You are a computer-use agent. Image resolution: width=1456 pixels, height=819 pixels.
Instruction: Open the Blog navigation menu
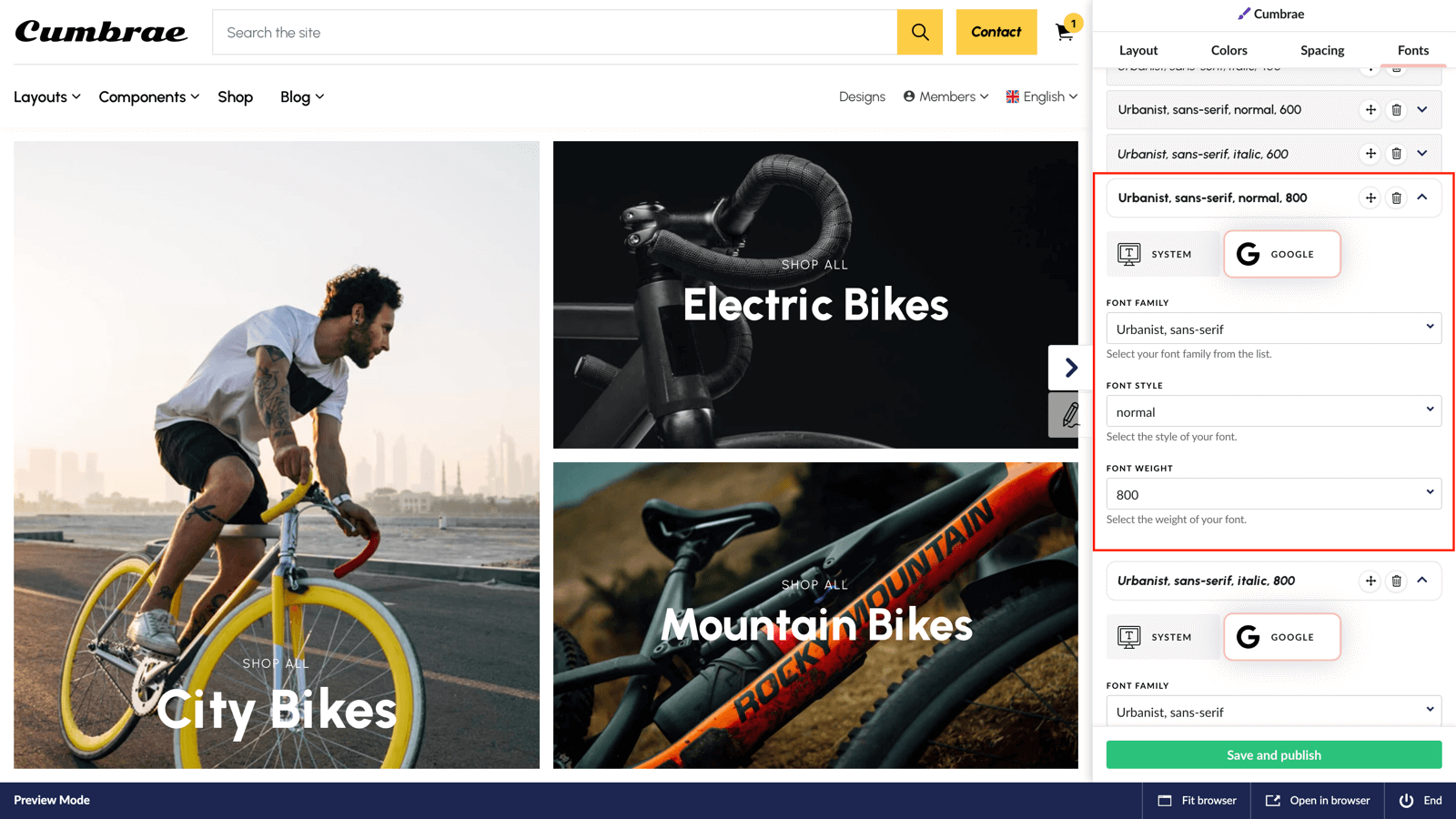pos(300,96)
